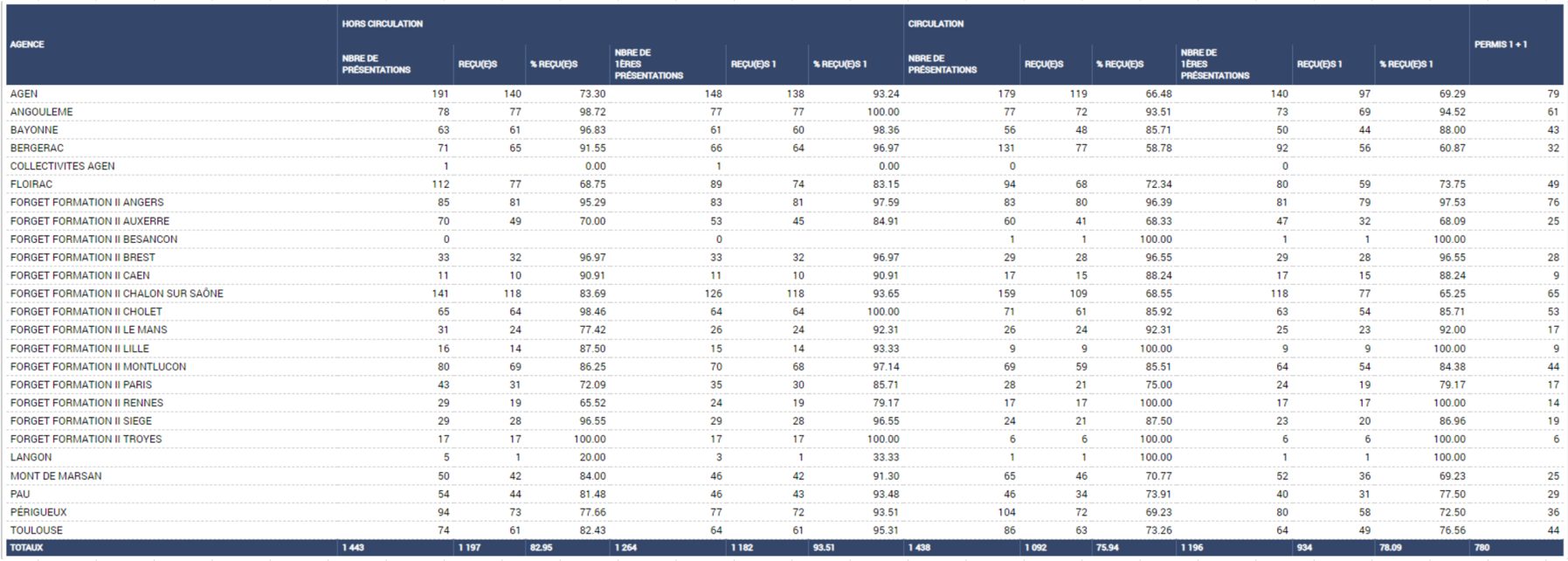Select the MONT DE MARSAN agency name
The height and width of the screenshot is (561, 1568).
pos(56,476)
